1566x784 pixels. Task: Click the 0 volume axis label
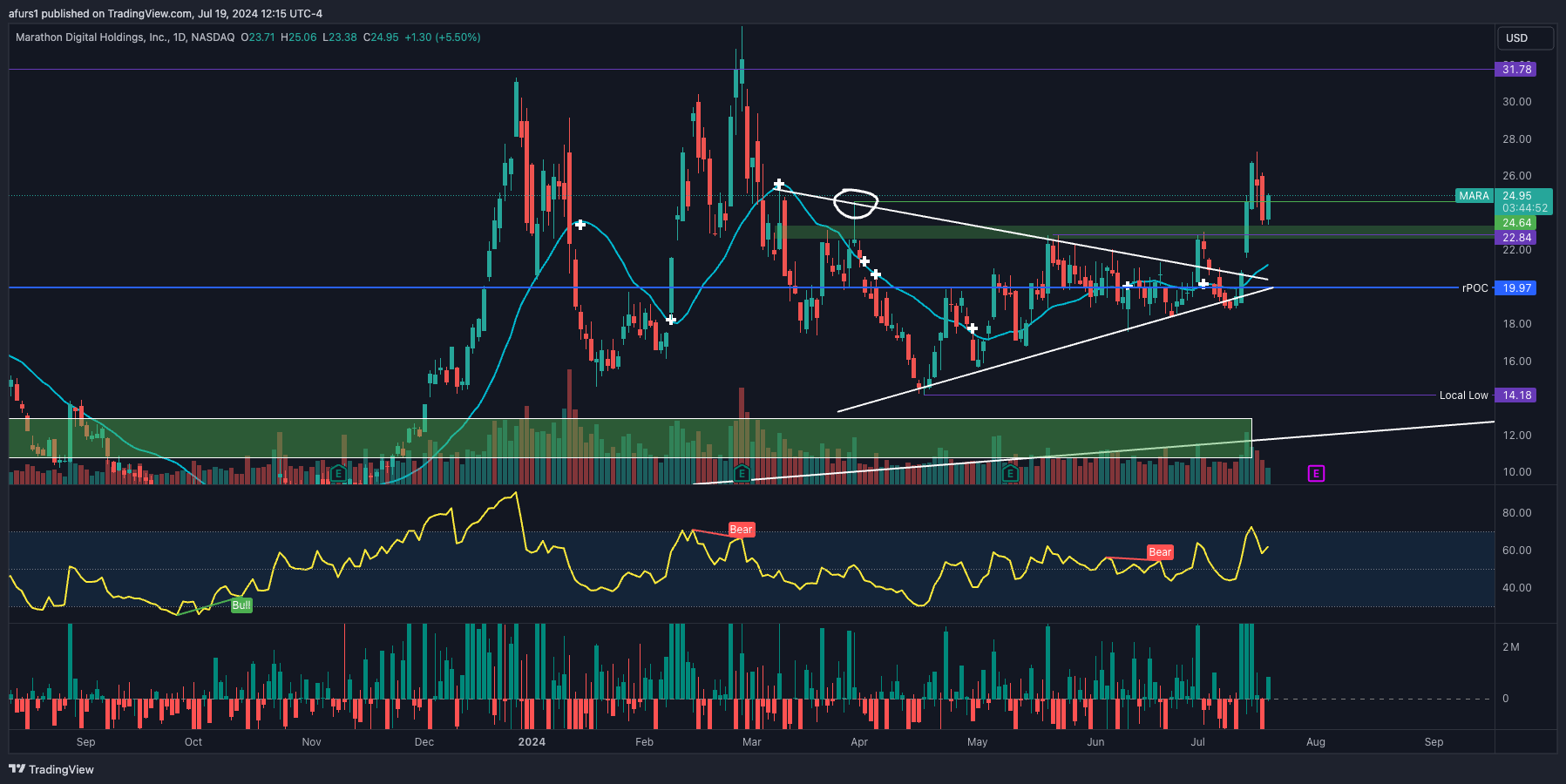(x=1505, y=699)
